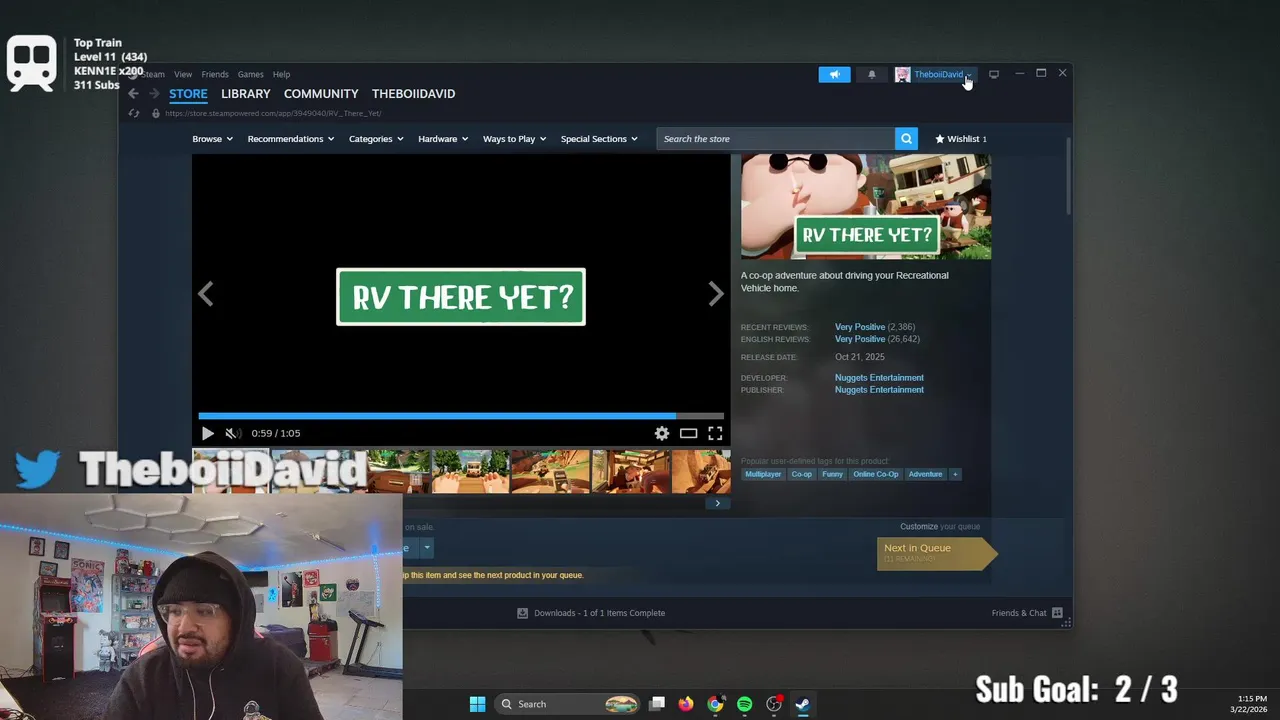Open the Help menu
This screenshot has height=720, width=1280.
tap(282, 74)
